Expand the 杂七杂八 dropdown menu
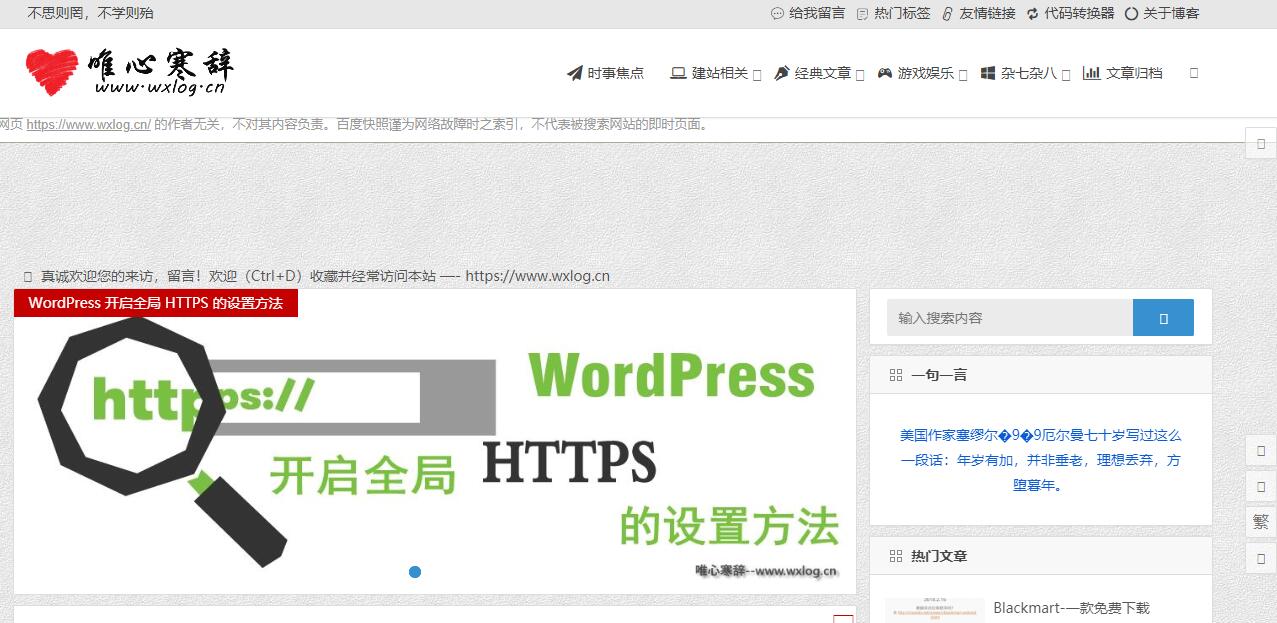The height and width of the screenshot is (623, 1277). (1025, 73)
